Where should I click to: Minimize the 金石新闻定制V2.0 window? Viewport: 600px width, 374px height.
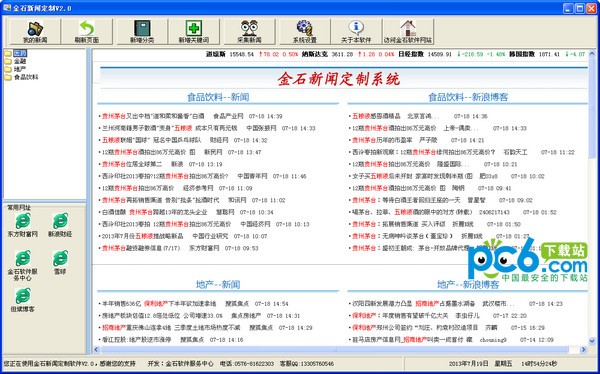click(568, 8)
